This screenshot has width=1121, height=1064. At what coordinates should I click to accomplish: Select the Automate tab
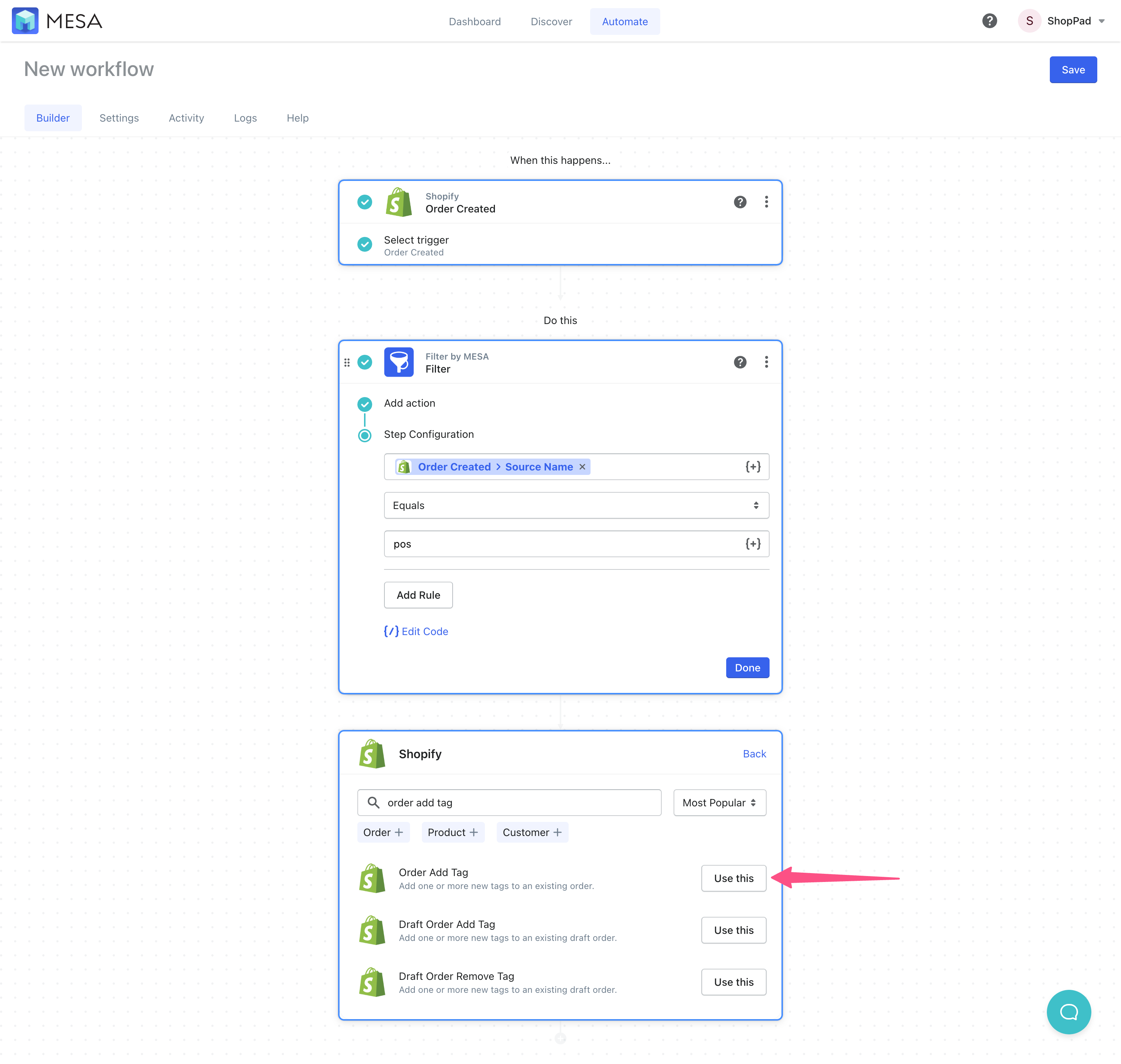point(624,22)
